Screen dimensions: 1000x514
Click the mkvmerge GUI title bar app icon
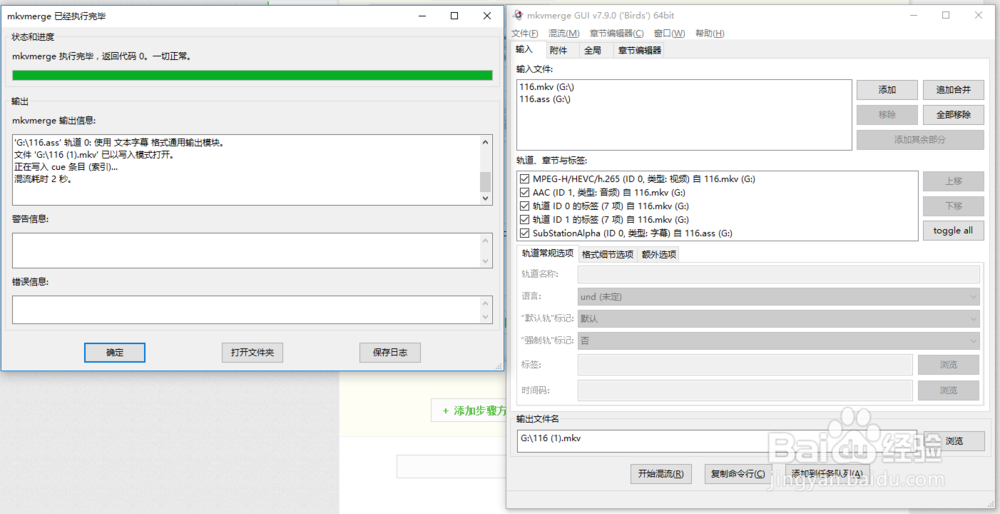518,15
